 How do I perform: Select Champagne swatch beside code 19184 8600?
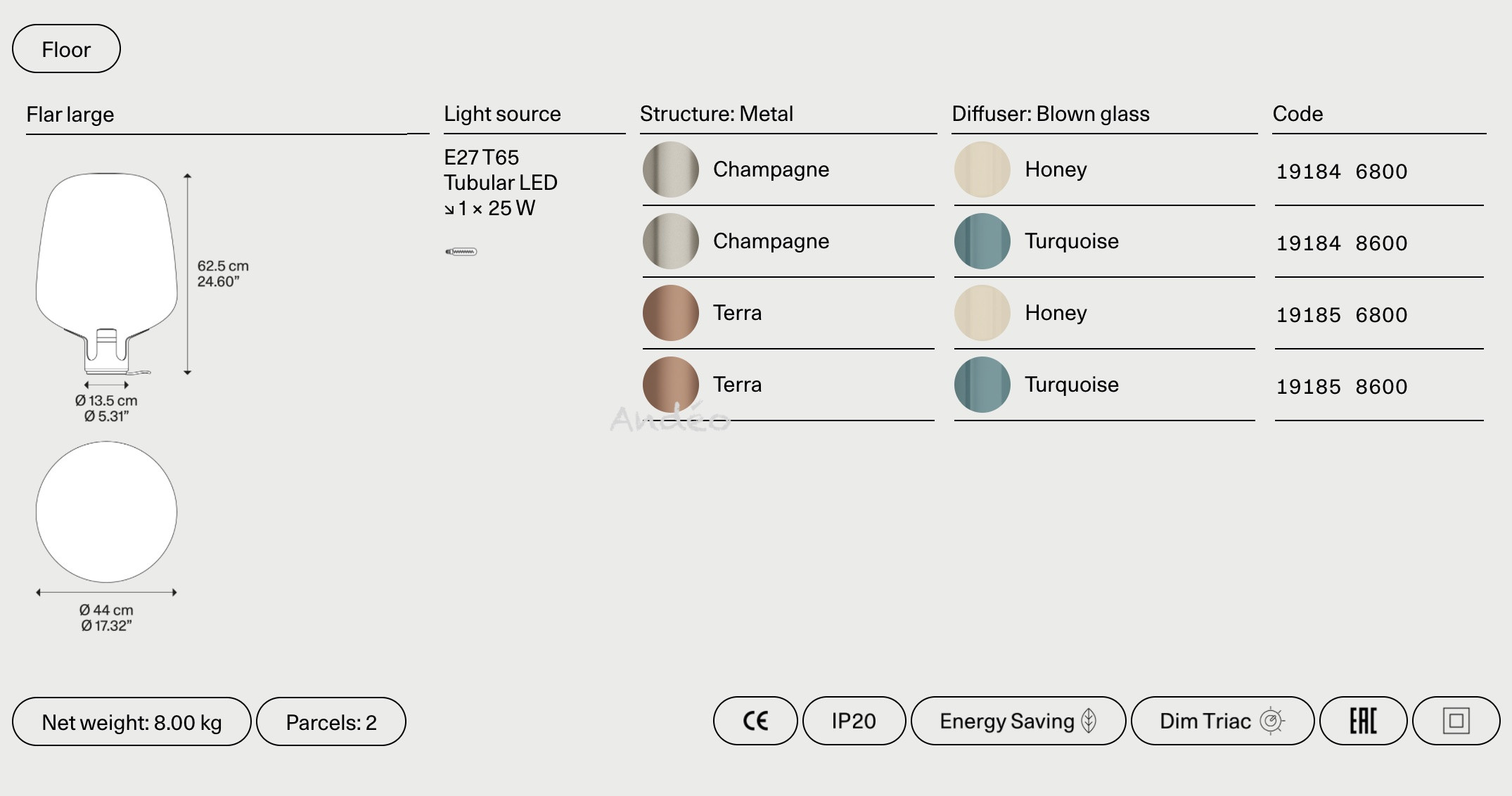click(671, 241)
